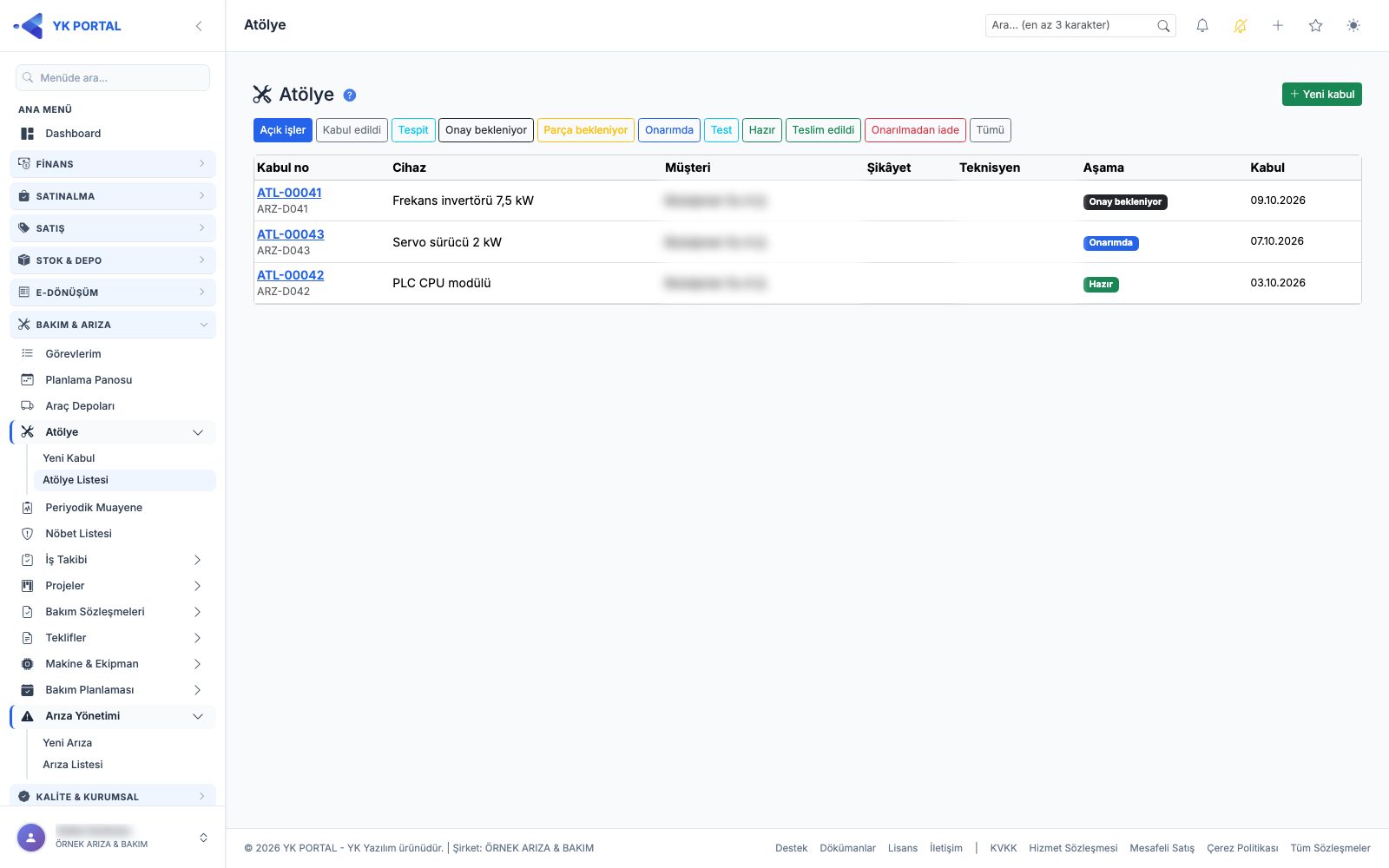Click the Yeni kabul button

pyautogui.click(x=1322, y=94)
